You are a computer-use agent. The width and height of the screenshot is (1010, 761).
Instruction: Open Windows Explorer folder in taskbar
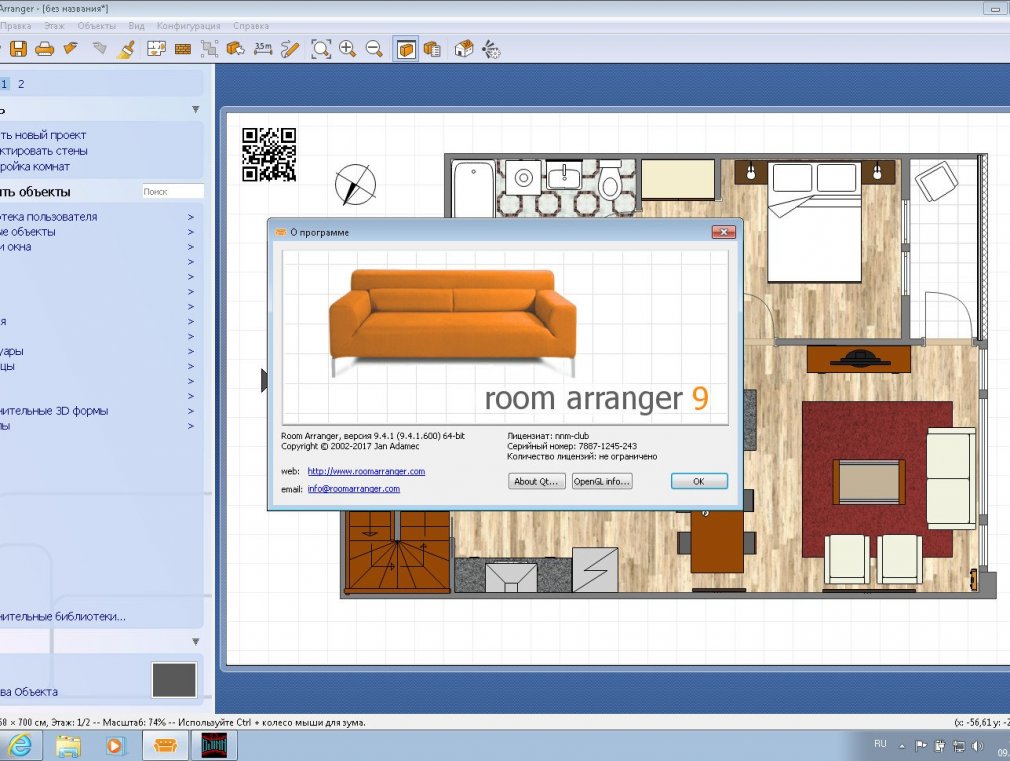click(68, 746)
